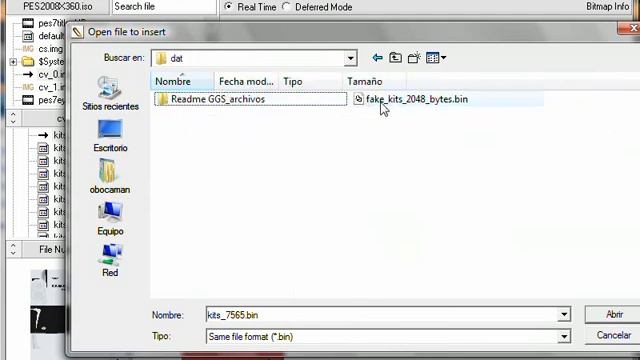The height and width of the screenshot is (360, 640).
Task: Close the Open file to insert dialog
Action: 631,28
